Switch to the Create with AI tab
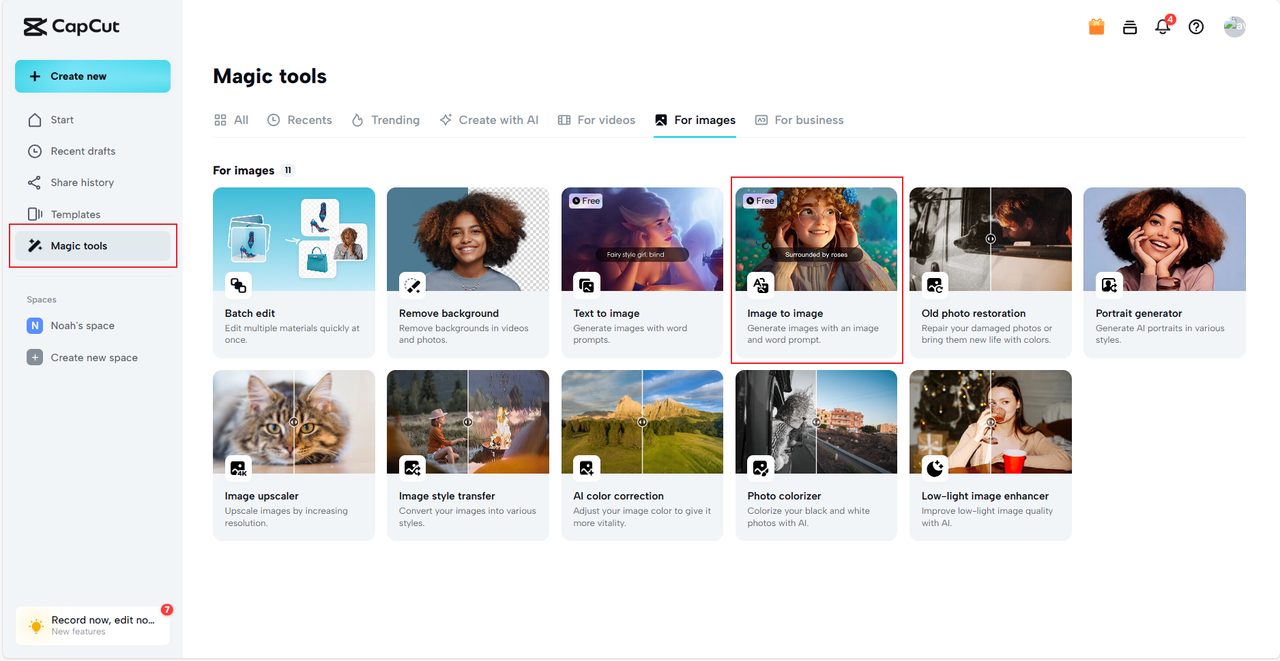Image resolution: width=1280 pixels, height=661 pixels. 488,120
